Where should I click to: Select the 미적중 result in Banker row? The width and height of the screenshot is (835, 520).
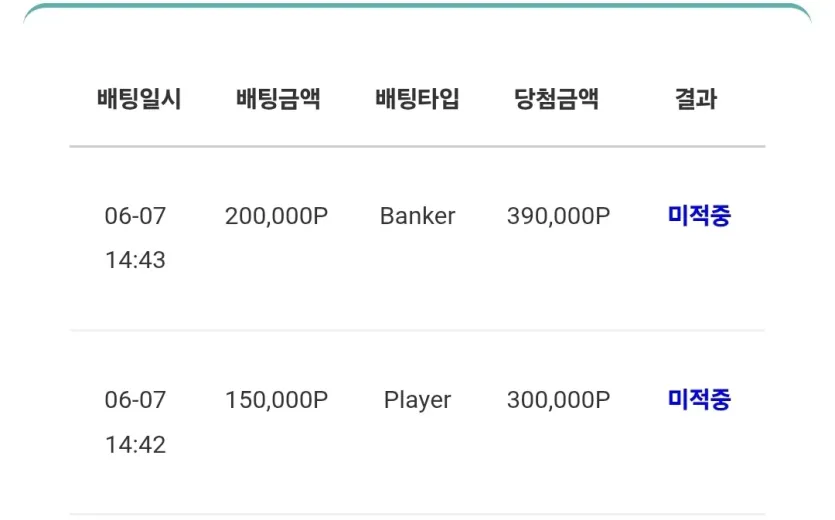point(699,216)
